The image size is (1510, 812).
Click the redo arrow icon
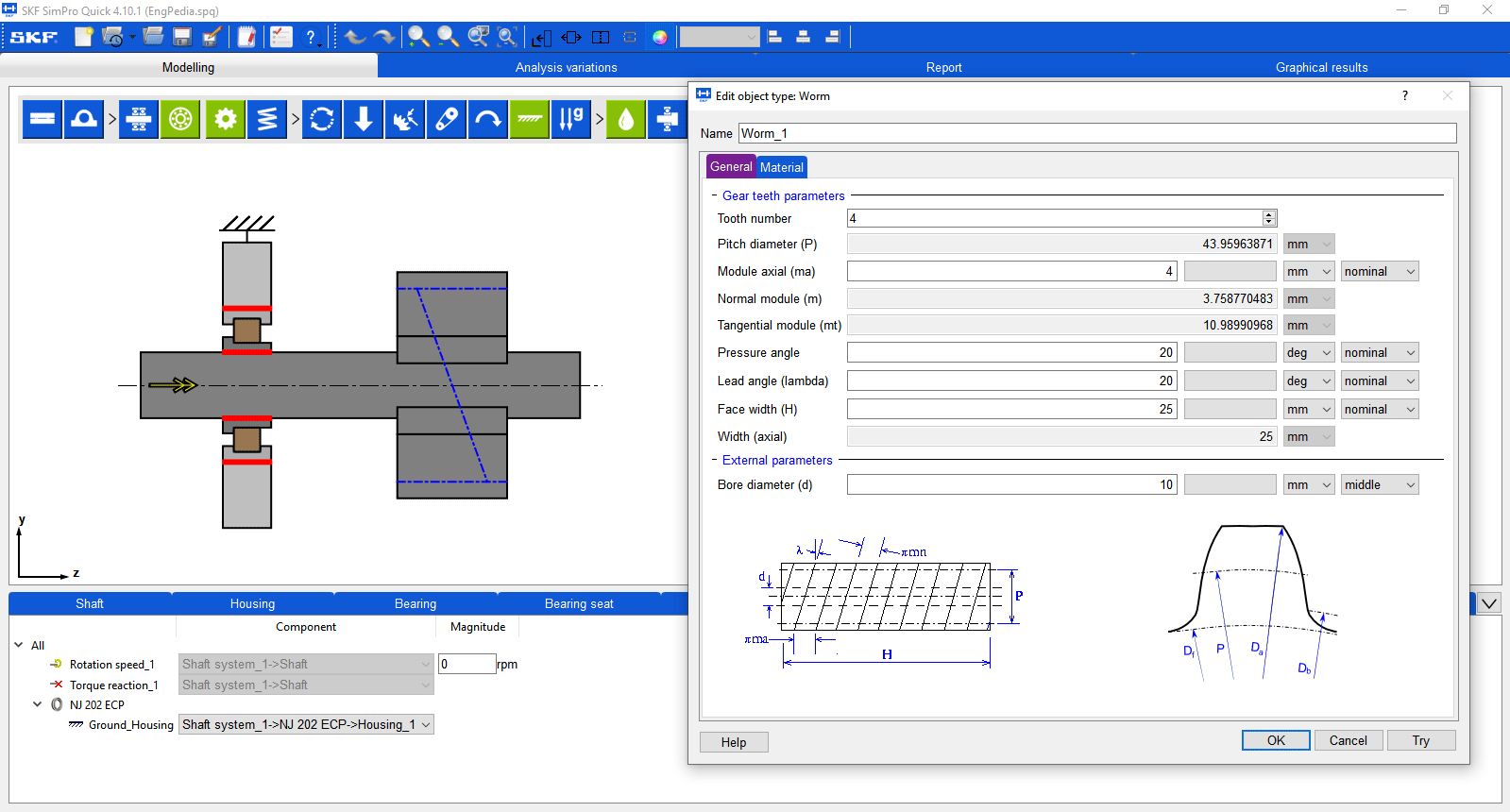[x=384, y=37]
